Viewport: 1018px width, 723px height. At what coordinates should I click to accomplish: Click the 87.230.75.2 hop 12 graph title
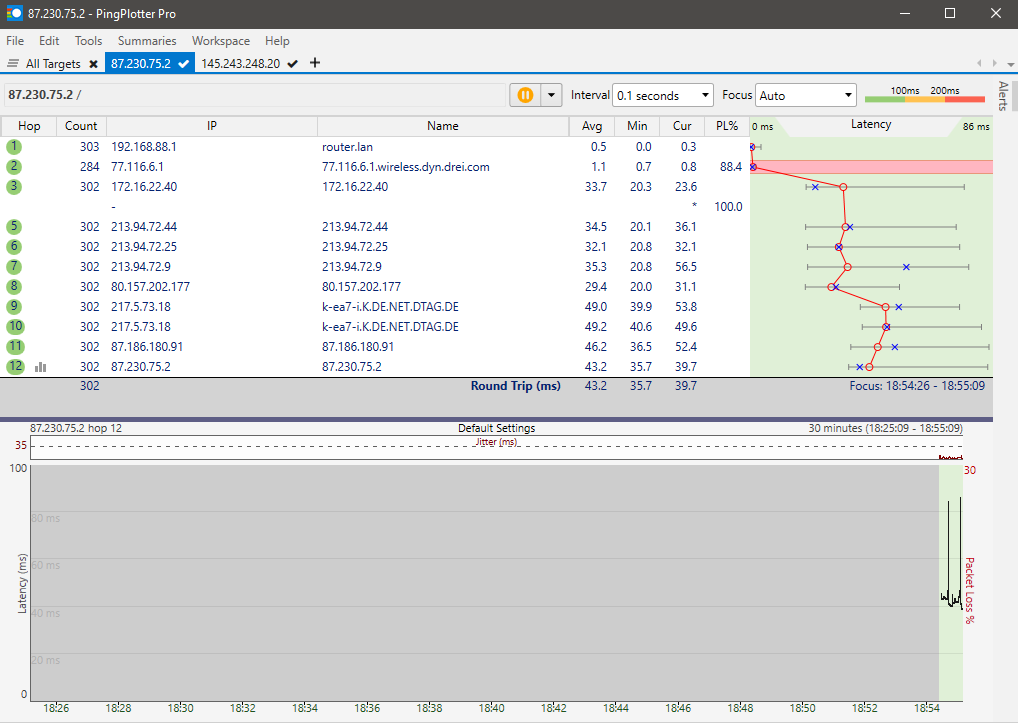76,428
